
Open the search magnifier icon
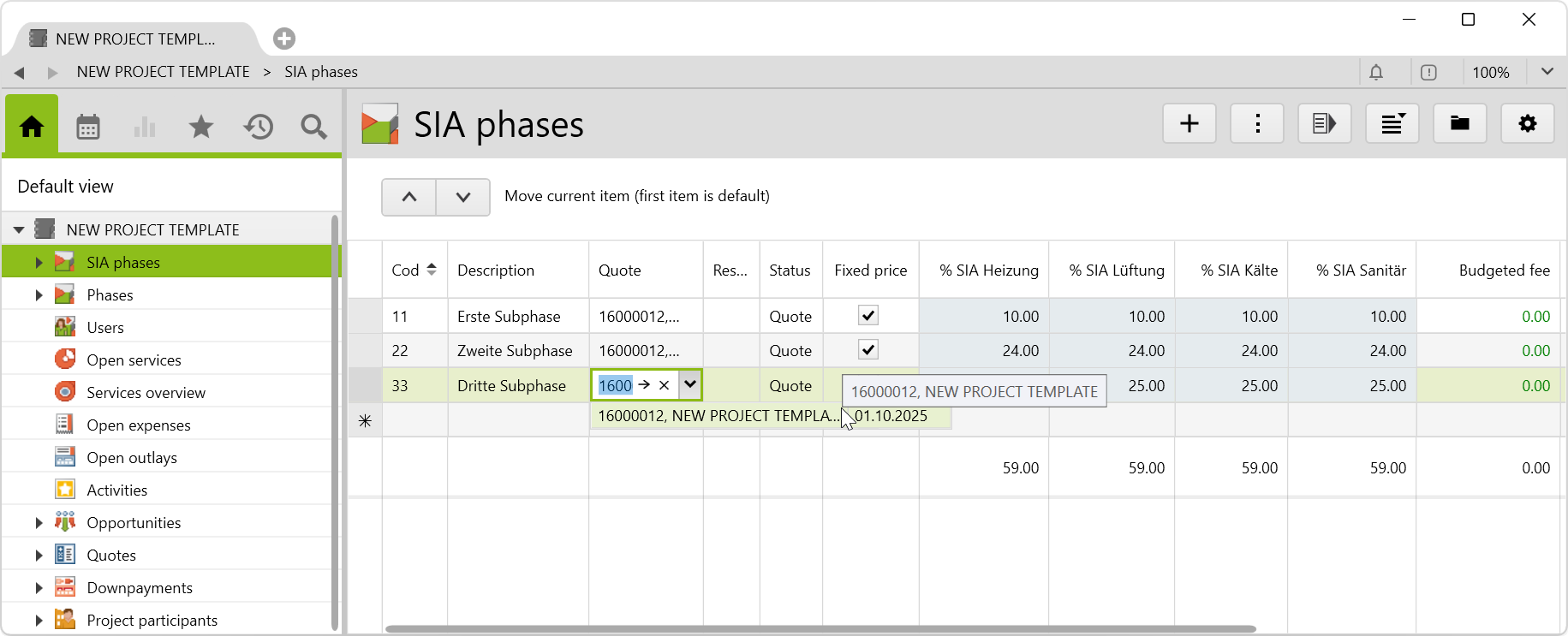pyautogui.click(x=313, y=127)
